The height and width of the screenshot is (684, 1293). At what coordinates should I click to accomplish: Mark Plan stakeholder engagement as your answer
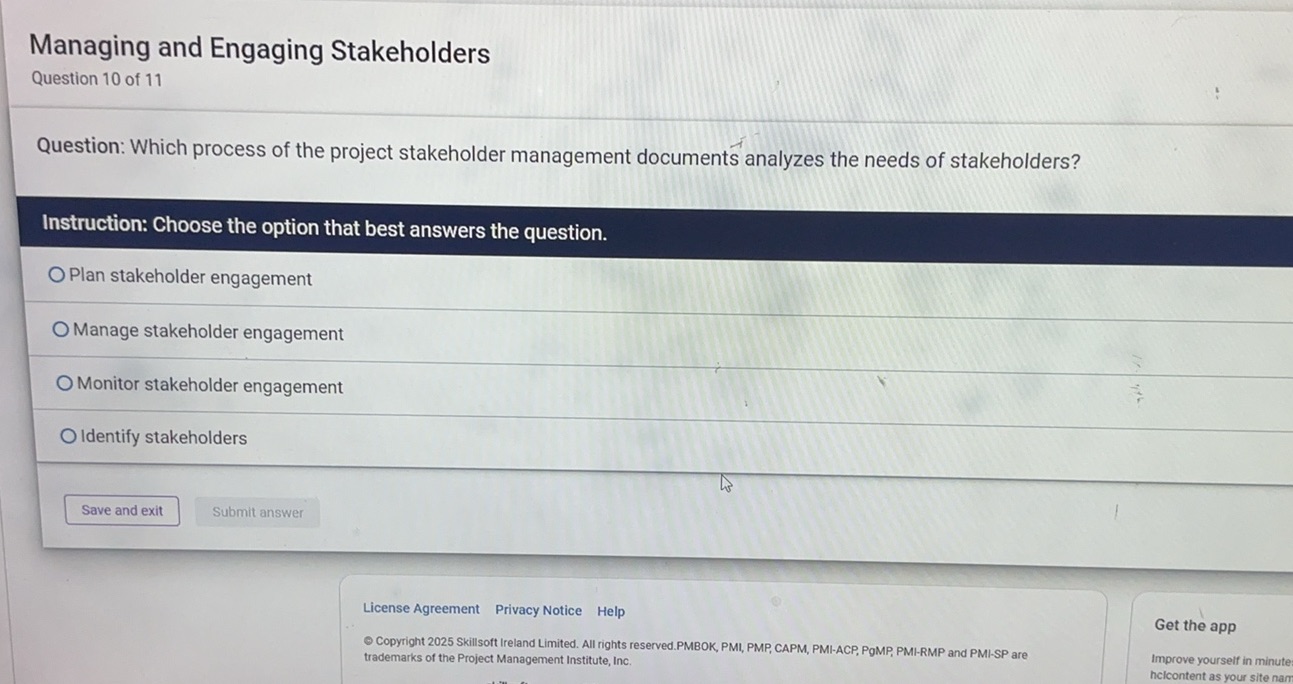56,274
